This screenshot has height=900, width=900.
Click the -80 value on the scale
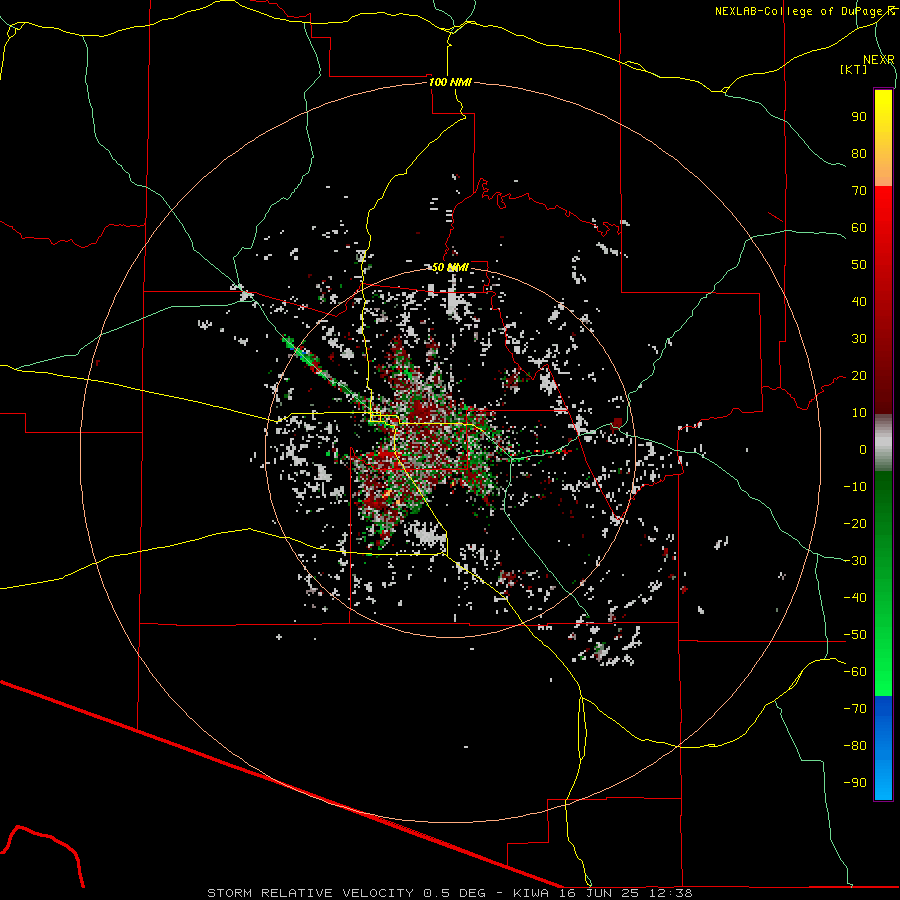tap(855, 746)
